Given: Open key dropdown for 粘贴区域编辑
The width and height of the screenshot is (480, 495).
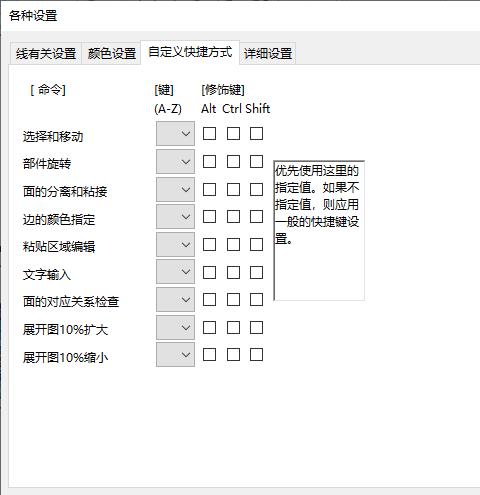Looking at the screenshot, I should tap(175, 245).
